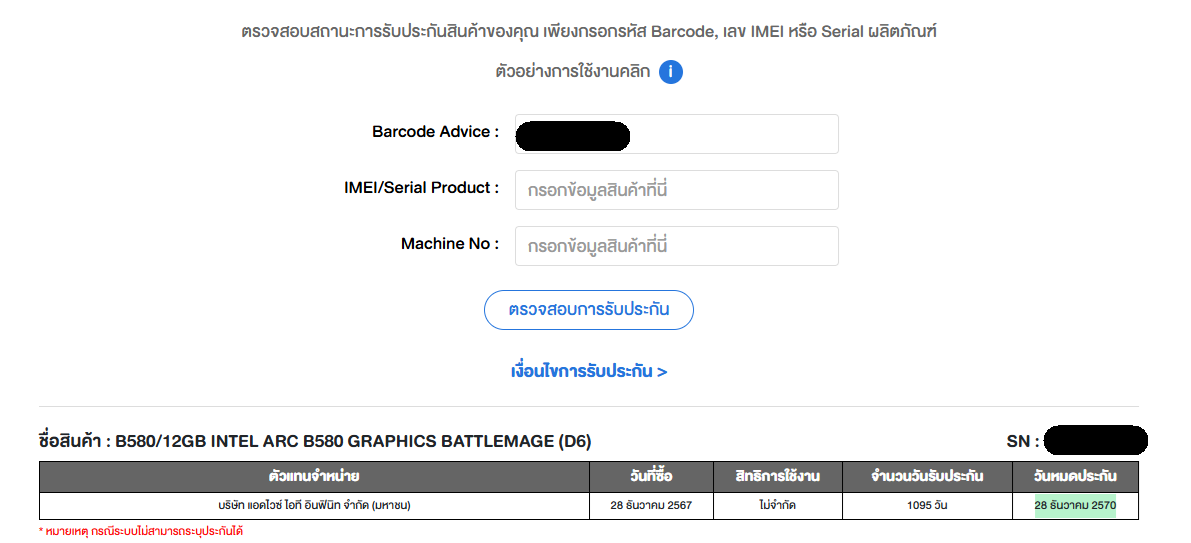1191x543 pixels.
Task: Click the ตัวแทนจำหน่าย column header
Action: click(314, 476)
